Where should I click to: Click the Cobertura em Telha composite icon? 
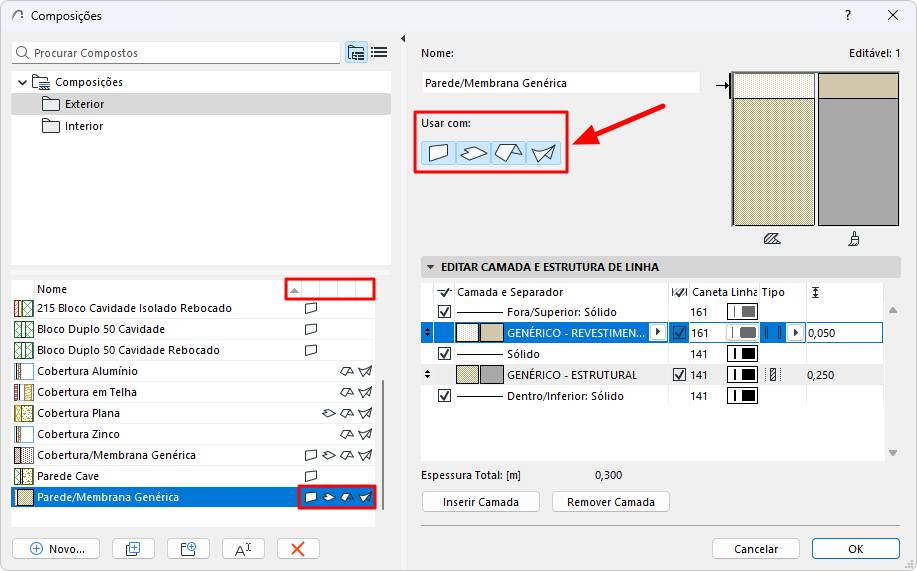click(23, 392)
